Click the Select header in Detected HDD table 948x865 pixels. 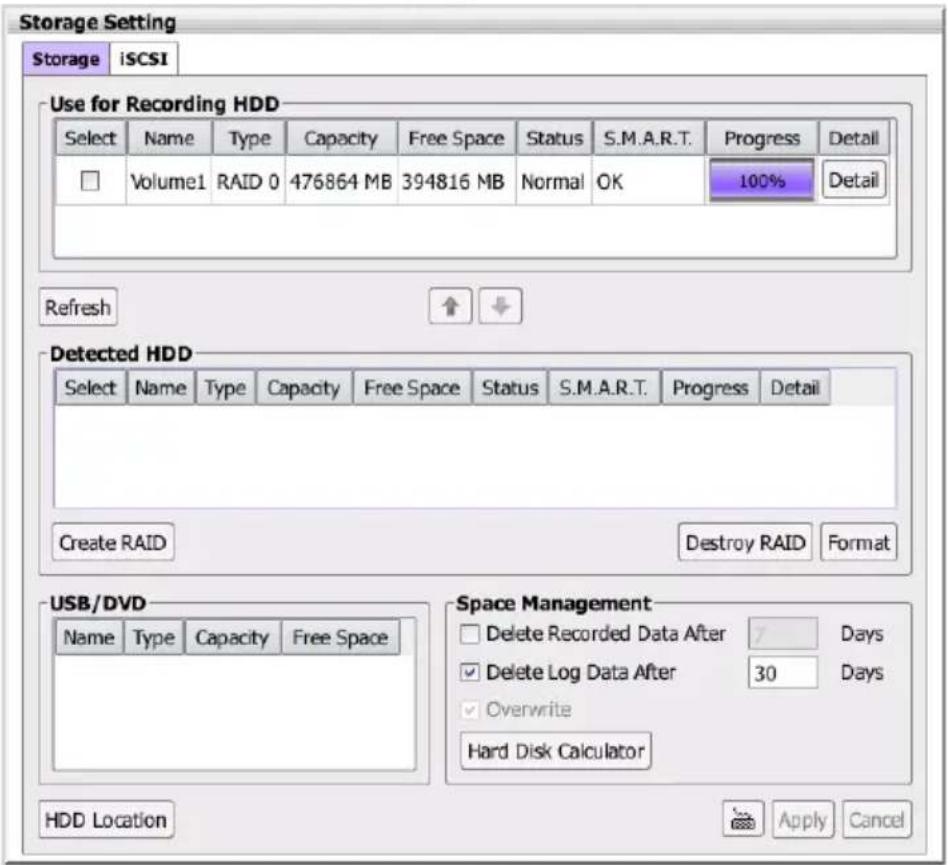(91, 387)
